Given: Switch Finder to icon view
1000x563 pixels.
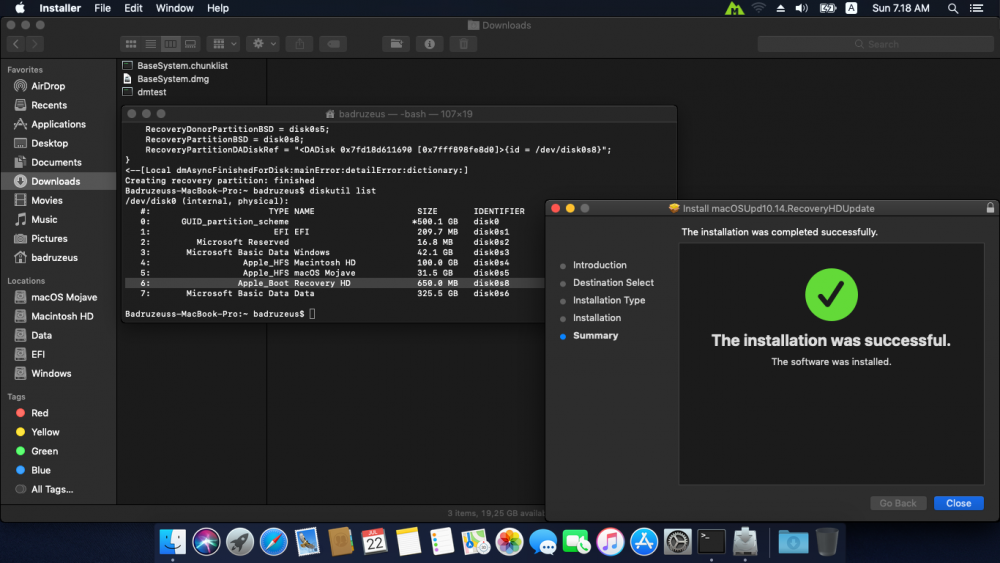Looking at the screenshot, I should pos(131,44).
